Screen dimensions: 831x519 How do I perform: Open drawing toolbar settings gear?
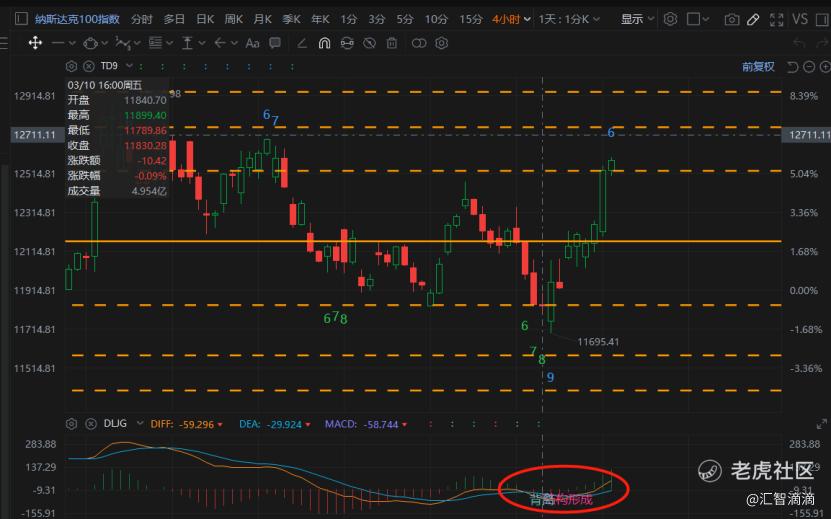pos(441,43)
